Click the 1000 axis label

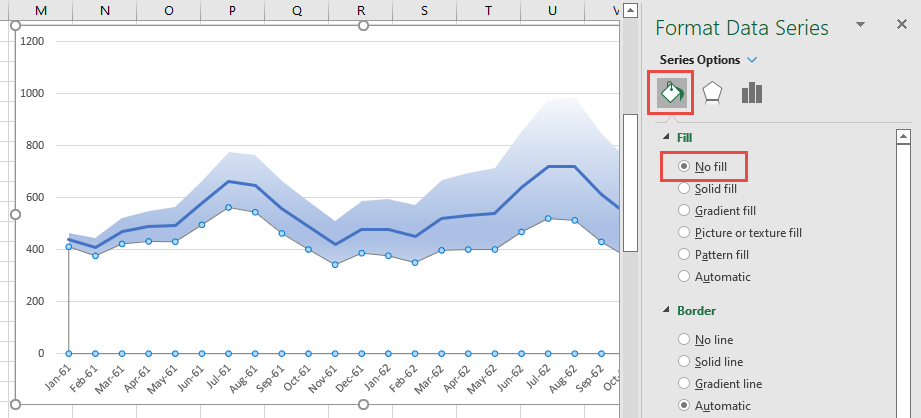click(33, 93)
